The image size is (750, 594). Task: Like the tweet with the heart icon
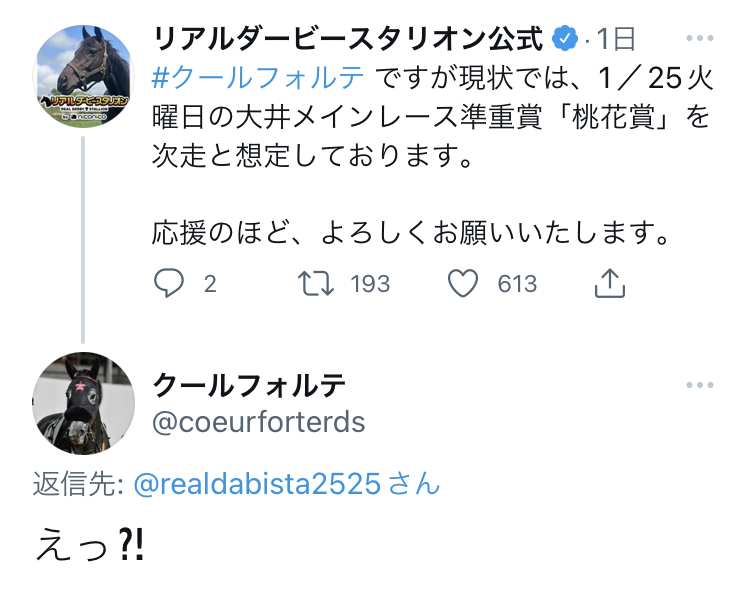pyautogui.click(x=462, y=284)
